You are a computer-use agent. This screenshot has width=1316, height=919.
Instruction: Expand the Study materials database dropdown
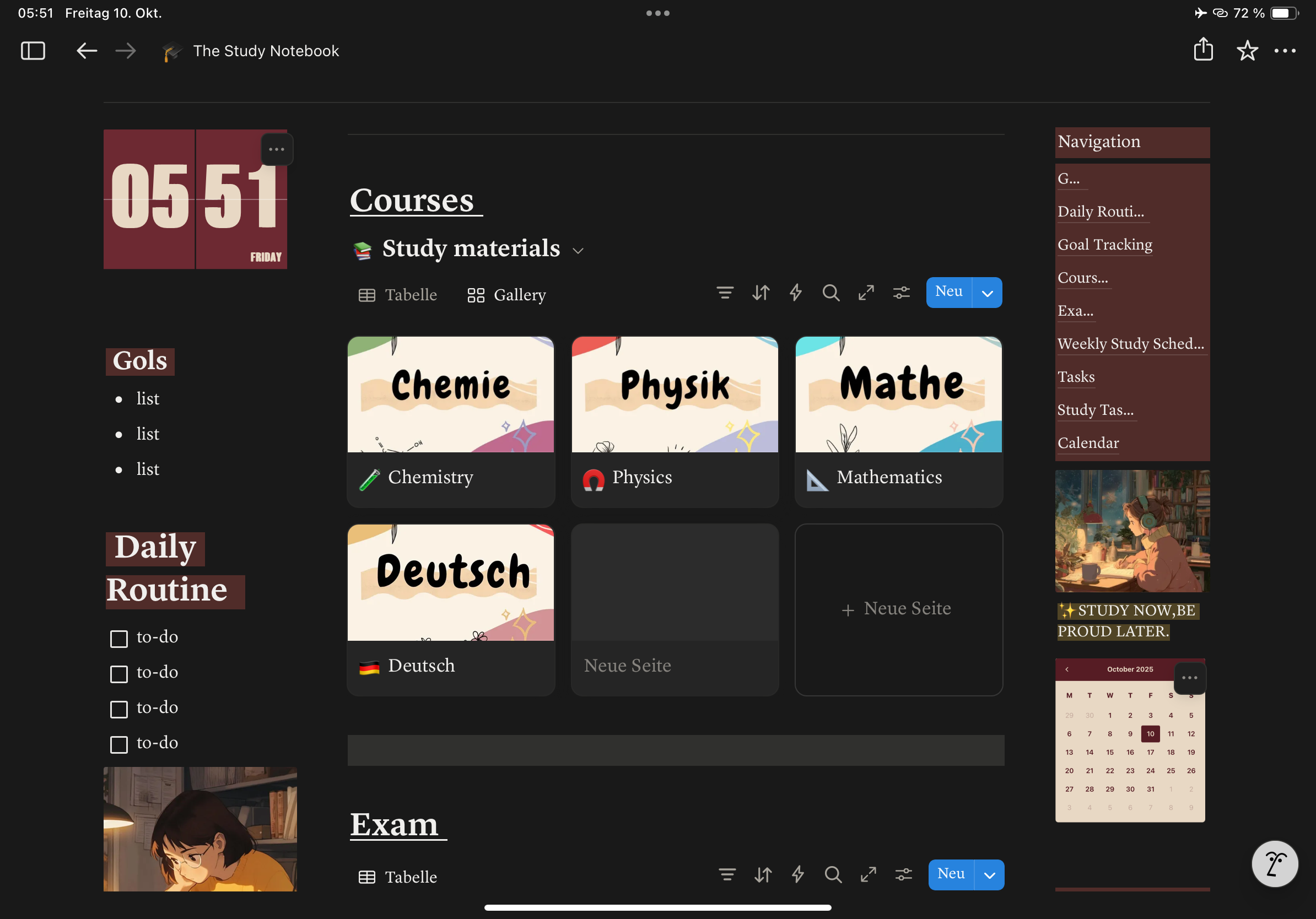point(578,250)
